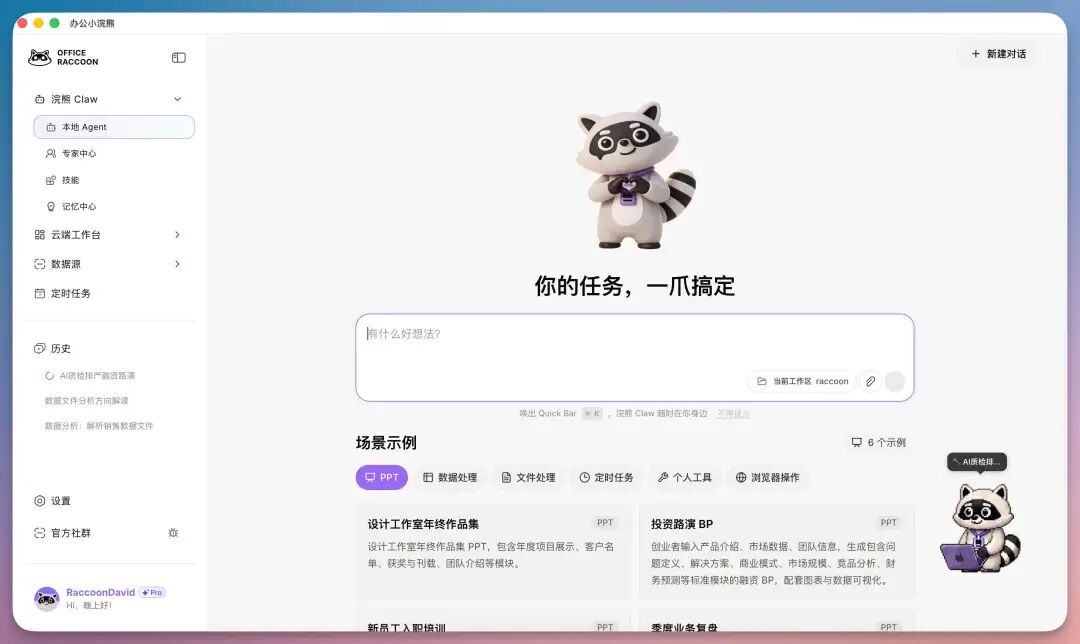The height and width of the screenshot is (644, 1080).
Task: Click the RaccoonDavid username
Action: coord(101,592)
